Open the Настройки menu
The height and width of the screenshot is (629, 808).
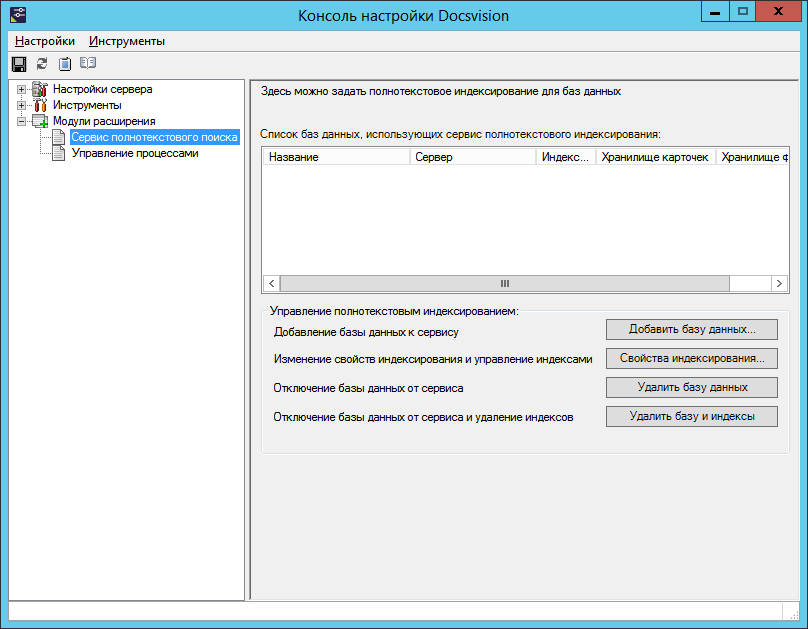coord(45,41)
